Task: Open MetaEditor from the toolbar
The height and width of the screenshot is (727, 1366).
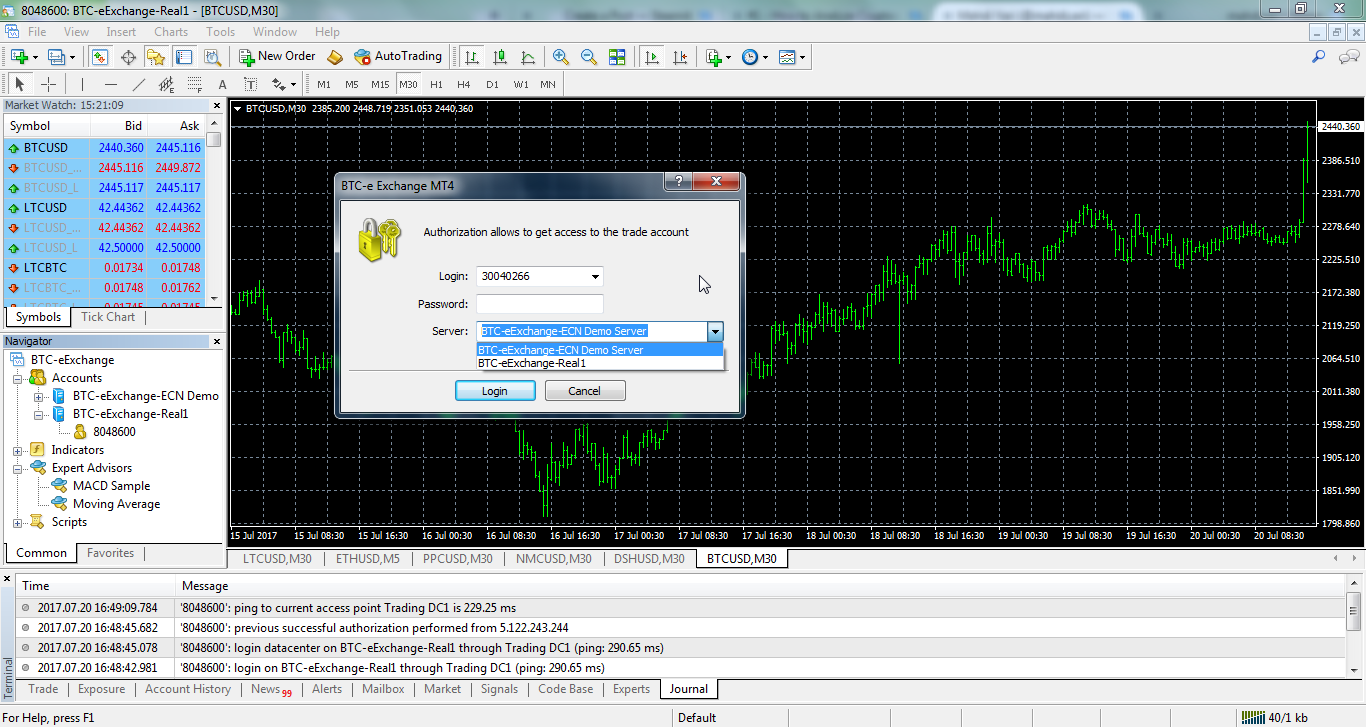Action: pyautogui.click(x=335, y=57)
